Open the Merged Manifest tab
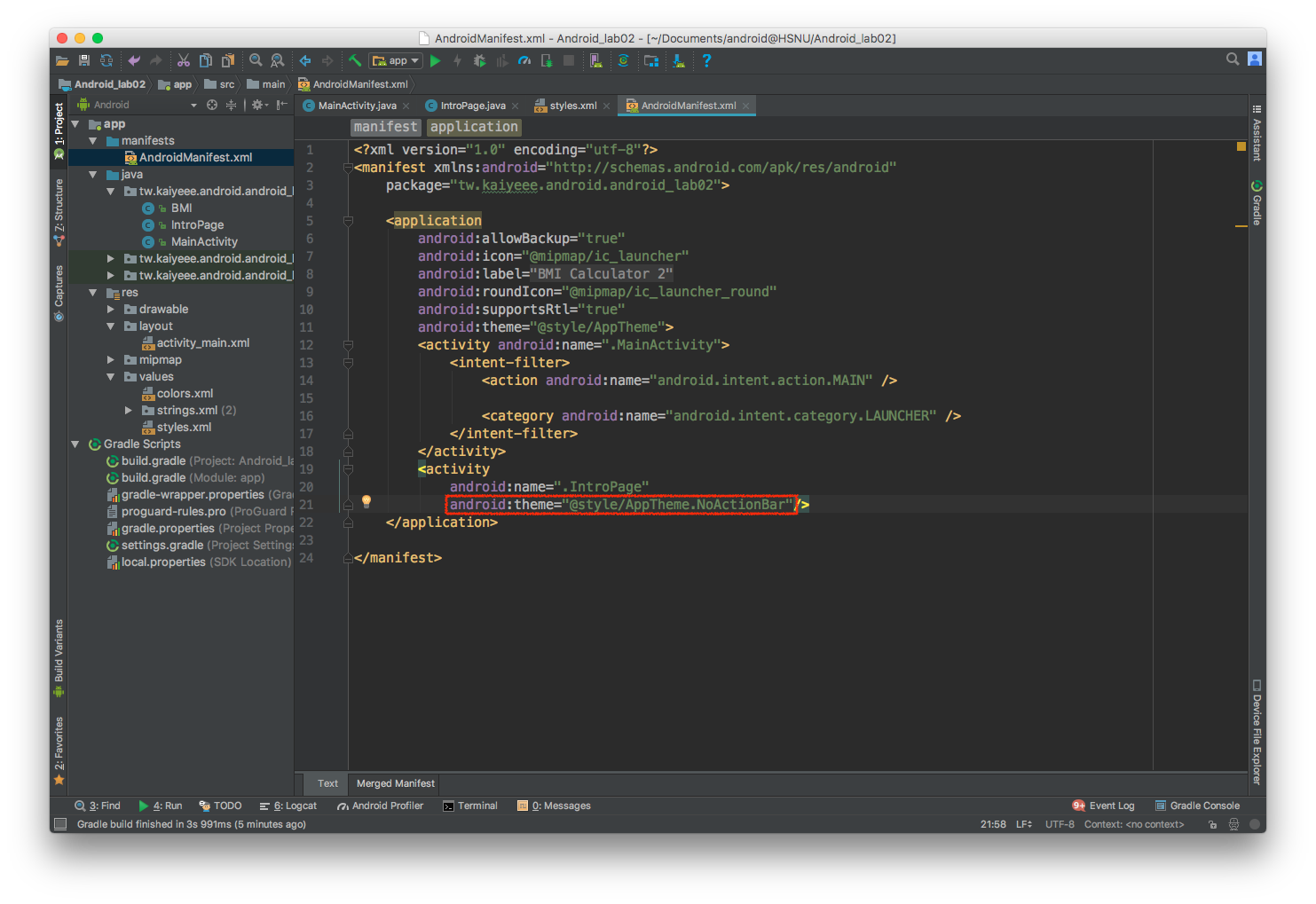1316x904 pixels. [395, 783]
